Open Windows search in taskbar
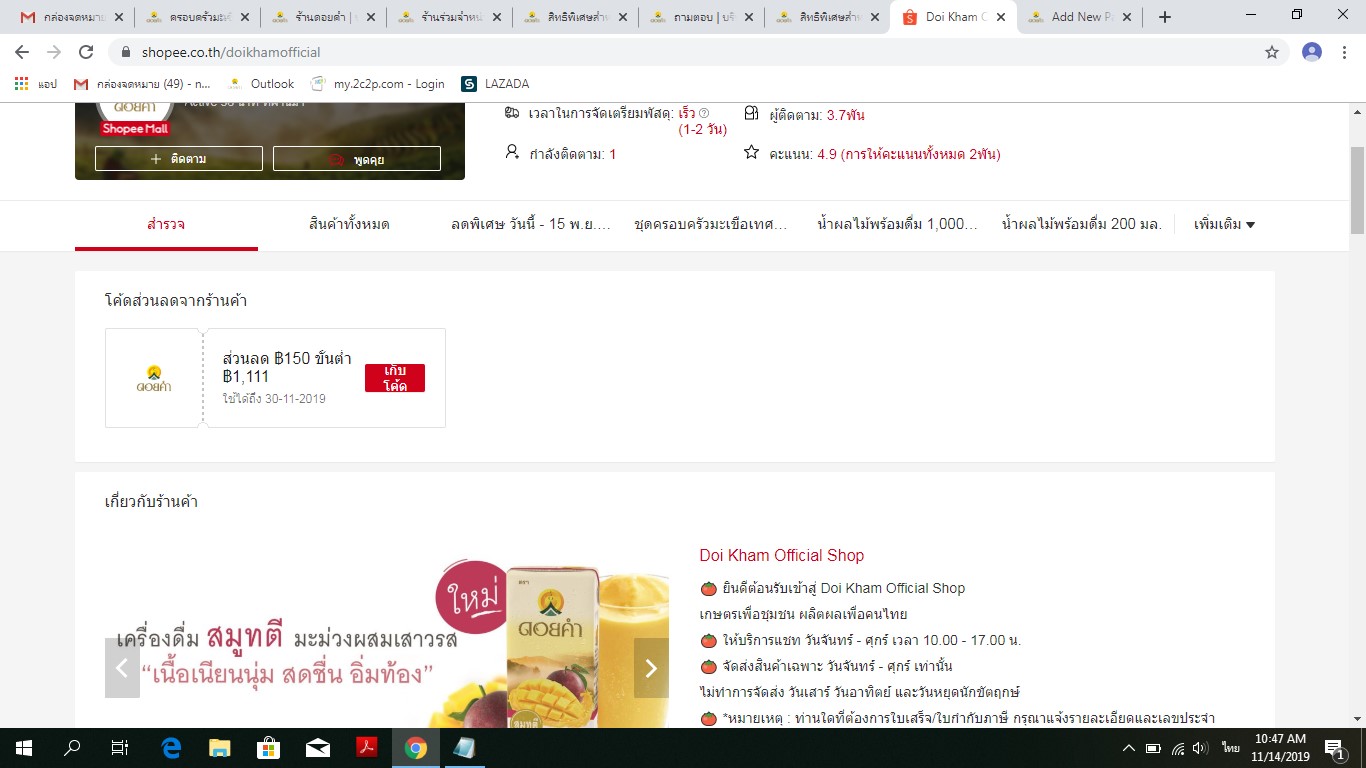The width and height of the screenshot is (1366, 768). pyautogui.click(x=72, y=748)
